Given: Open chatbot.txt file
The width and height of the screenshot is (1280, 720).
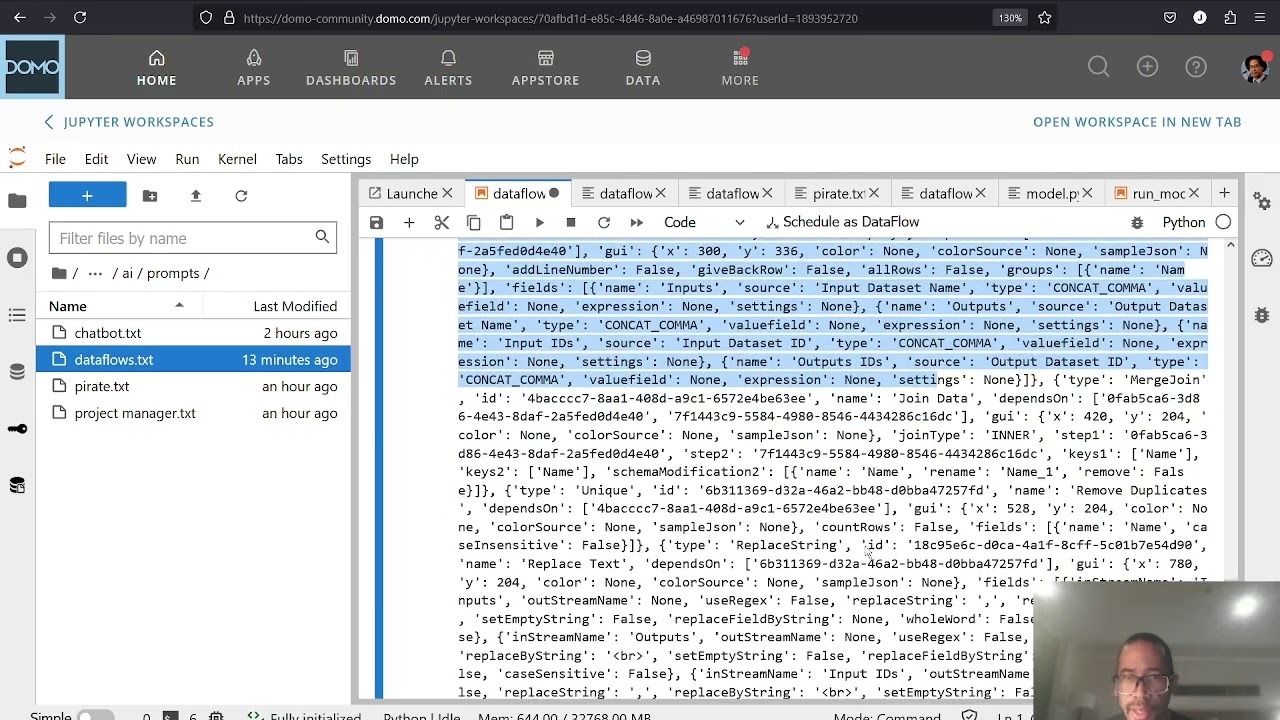Looking at the screenshot, I should pyautogui.click(x=194, y=333).
